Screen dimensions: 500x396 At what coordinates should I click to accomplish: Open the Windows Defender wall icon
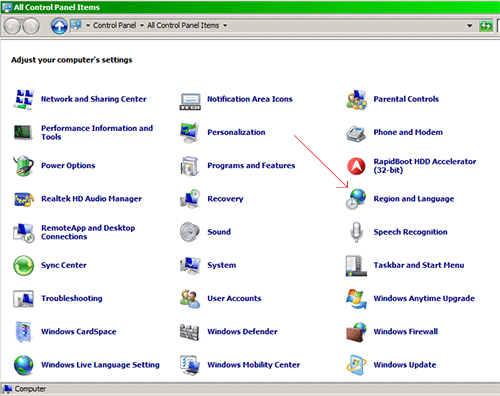[189, 332]
